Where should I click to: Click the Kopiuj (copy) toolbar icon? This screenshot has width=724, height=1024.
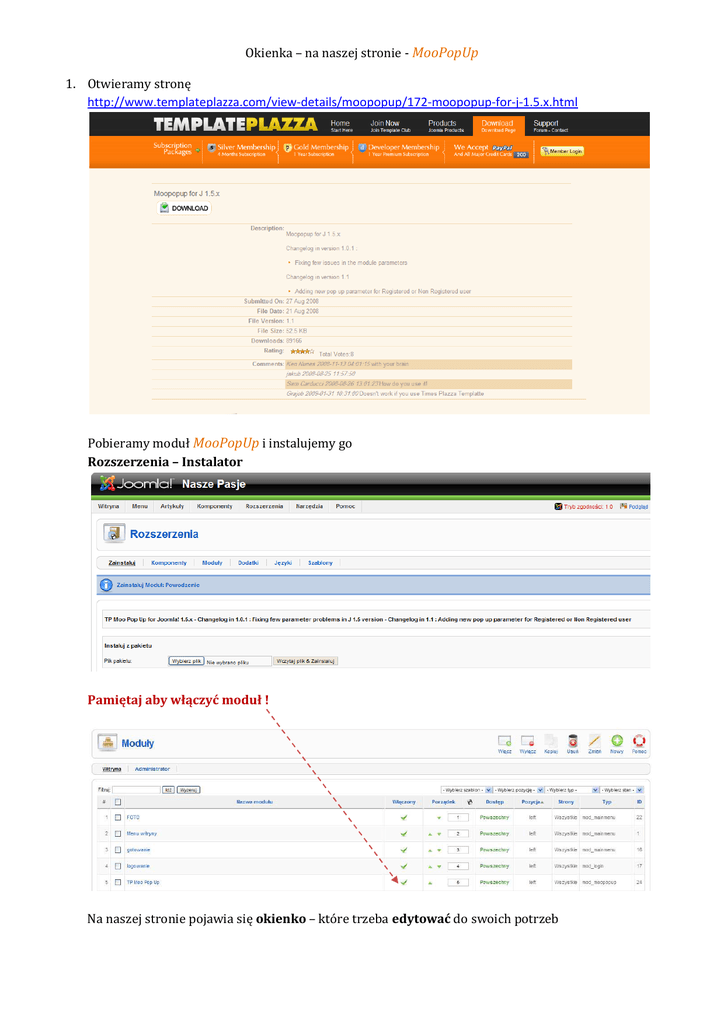coord(550,742)
